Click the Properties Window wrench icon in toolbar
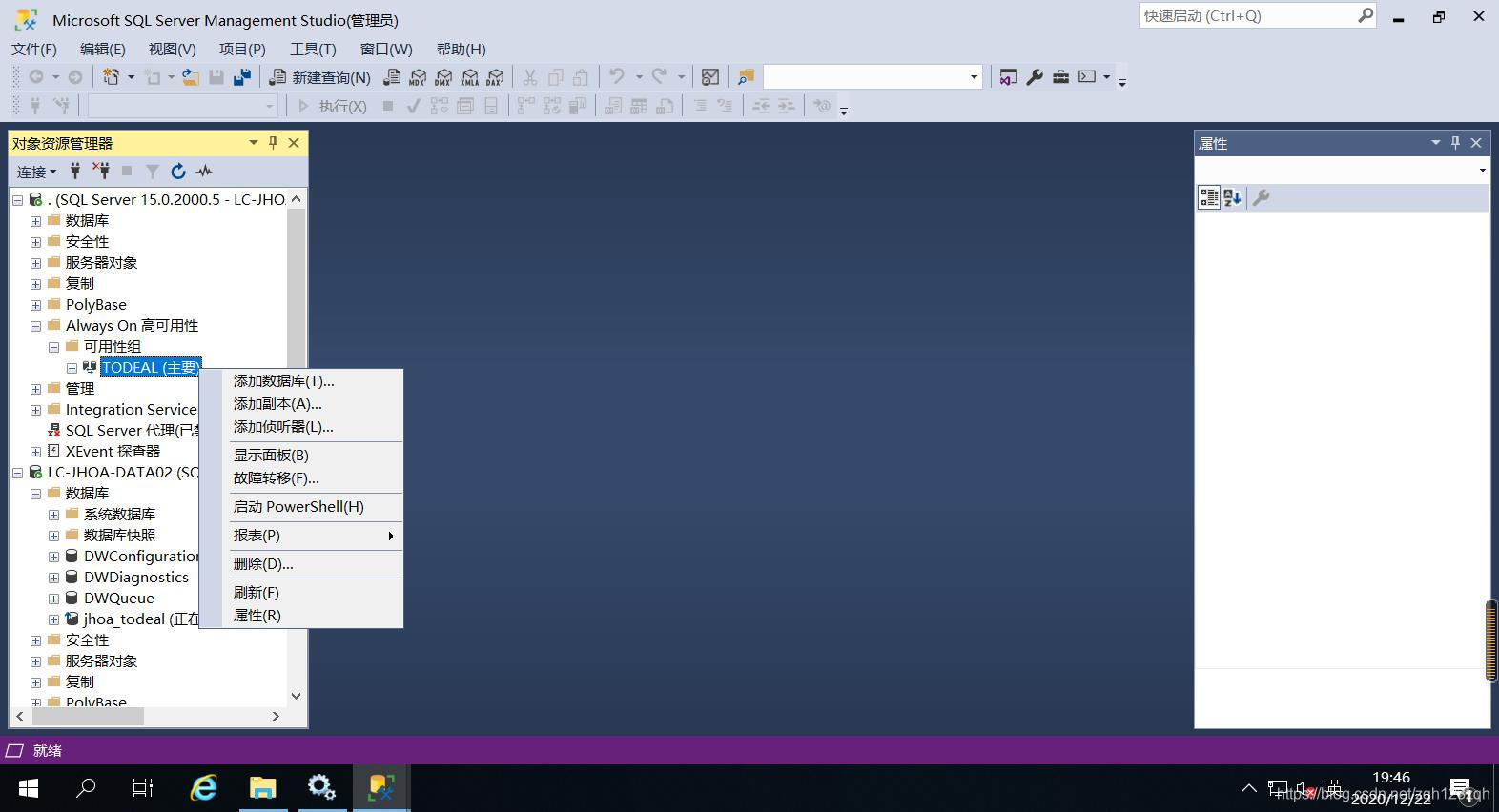 coord(1035,77)
